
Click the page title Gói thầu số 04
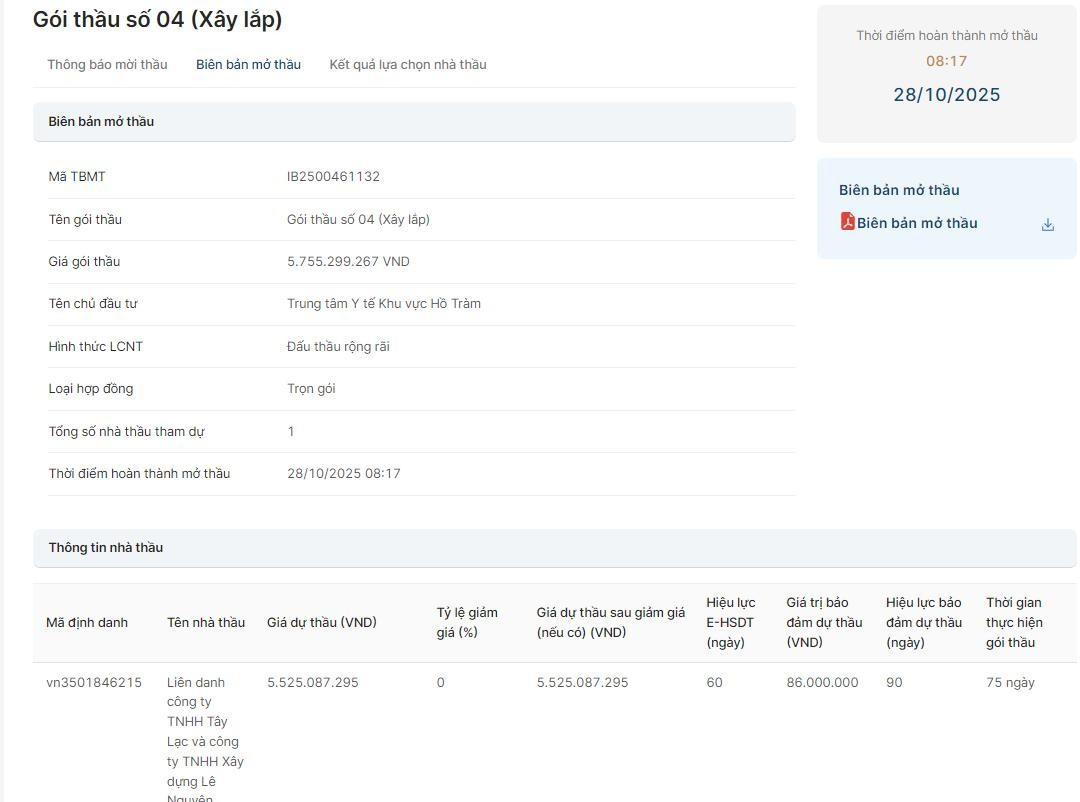click(x=157, y=19)
